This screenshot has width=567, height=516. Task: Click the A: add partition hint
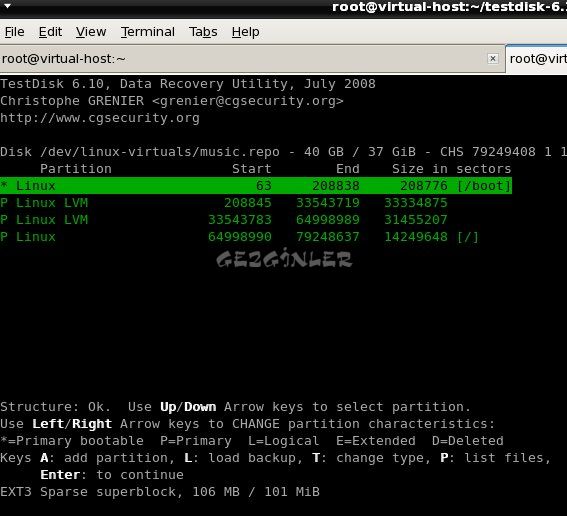click(108, 458)
